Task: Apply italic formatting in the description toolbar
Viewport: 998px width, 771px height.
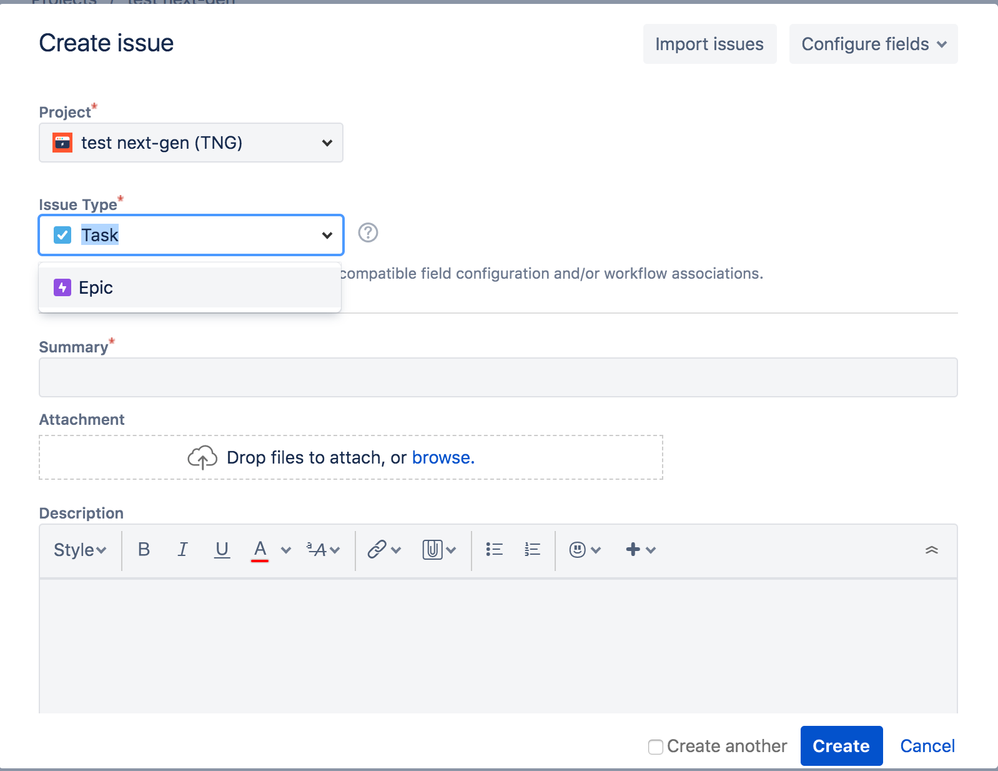Action: coord(182,549)
